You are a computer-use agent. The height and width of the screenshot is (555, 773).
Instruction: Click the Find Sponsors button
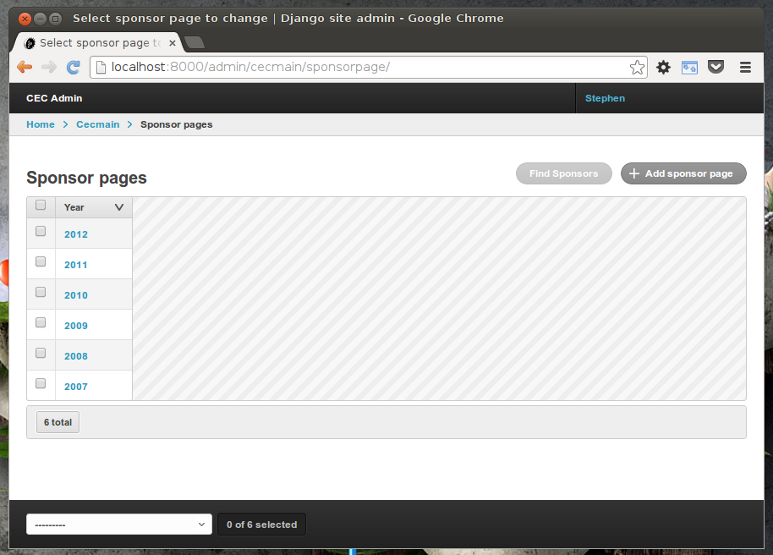click(564, 173)
